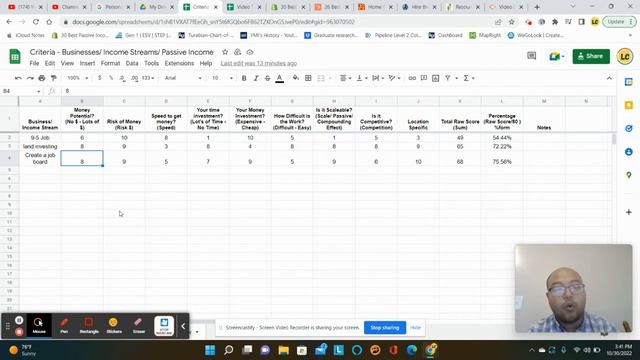Open the File menu
Screen dimensions: 640x360
34,63
